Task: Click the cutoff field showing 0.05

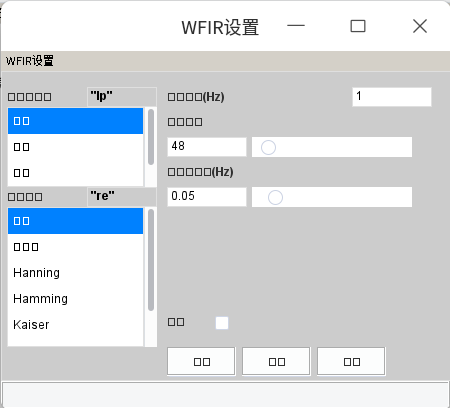Action: tap(207, 197)
